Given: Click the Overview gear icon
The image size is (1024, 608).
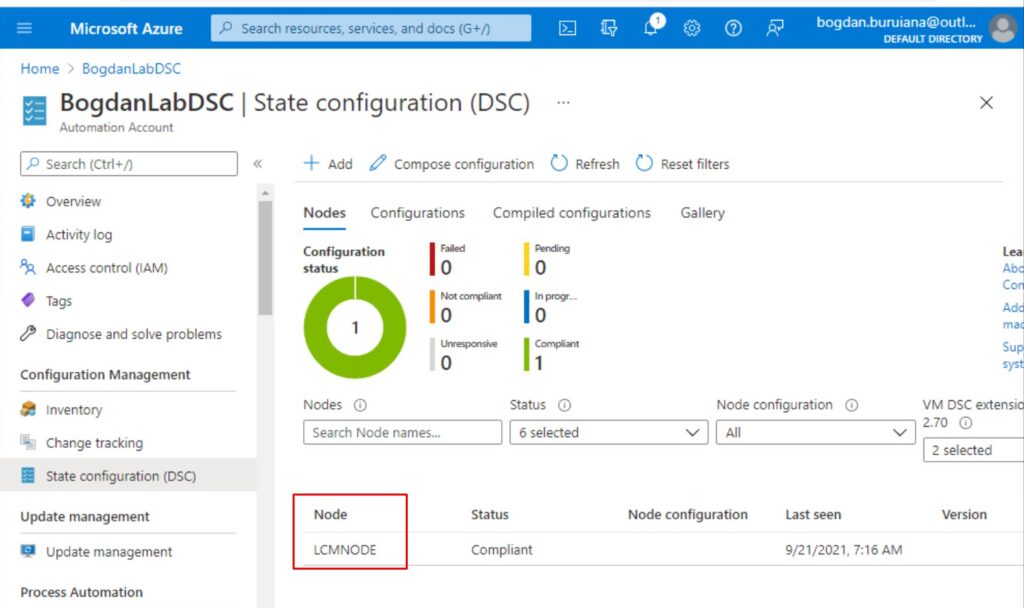Looking at the screenshot, I should (28, 201).
